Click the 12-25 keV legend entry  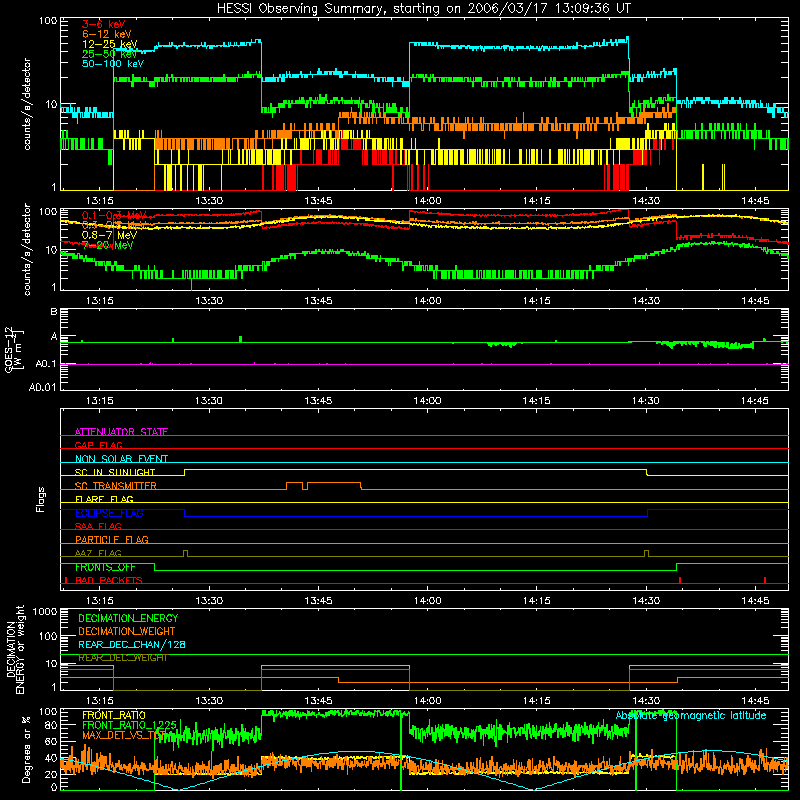[110, 44]
